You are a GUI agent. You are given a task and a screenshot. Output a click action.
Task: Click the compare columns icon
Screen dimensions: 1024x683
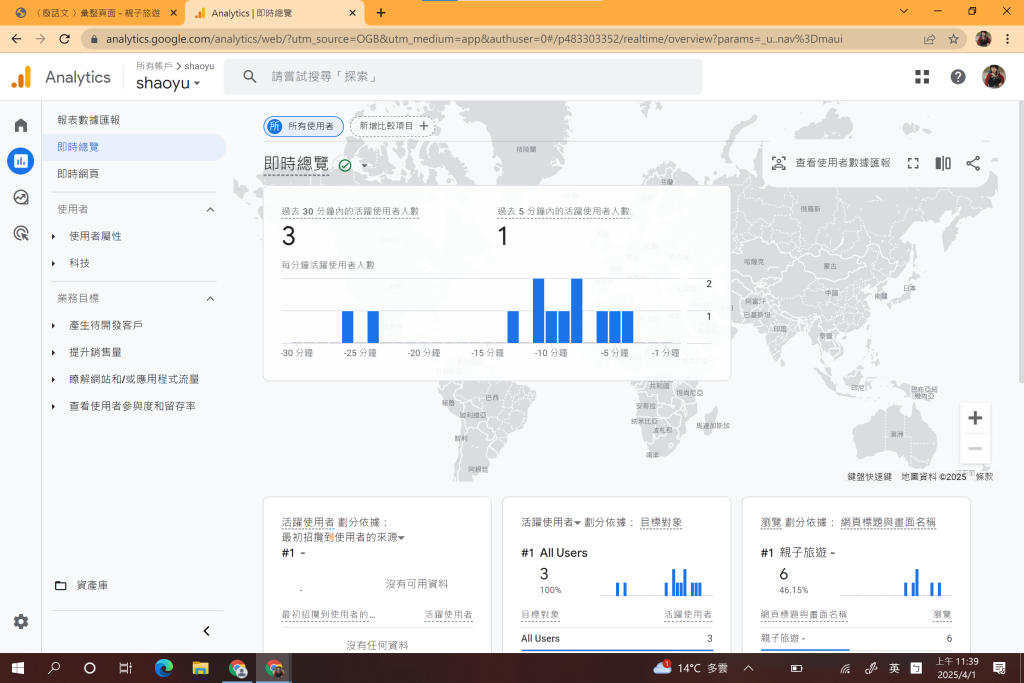coord(943,163)
